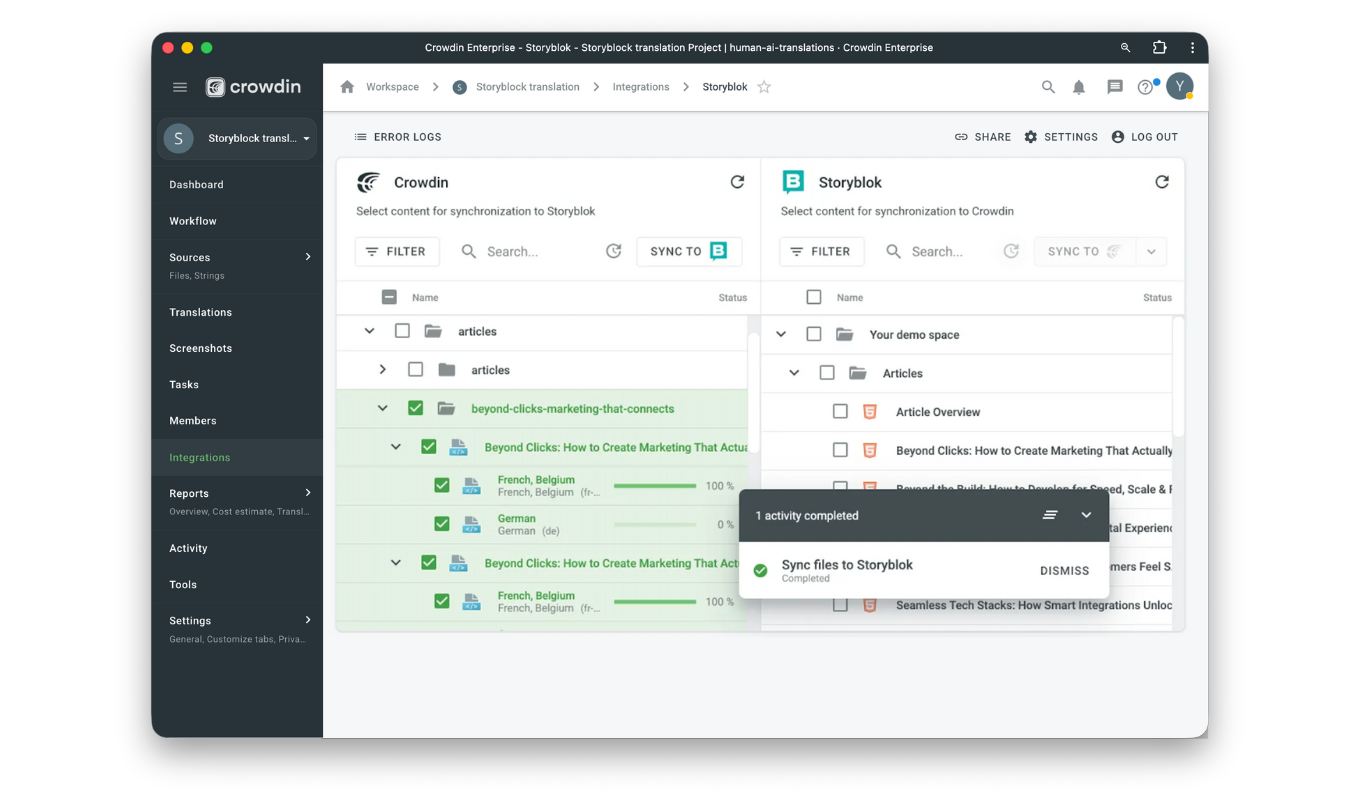Open sync schedule clock icon in the Crowdin panel
The image size is (1360, 800).
[x=614, y=251]
